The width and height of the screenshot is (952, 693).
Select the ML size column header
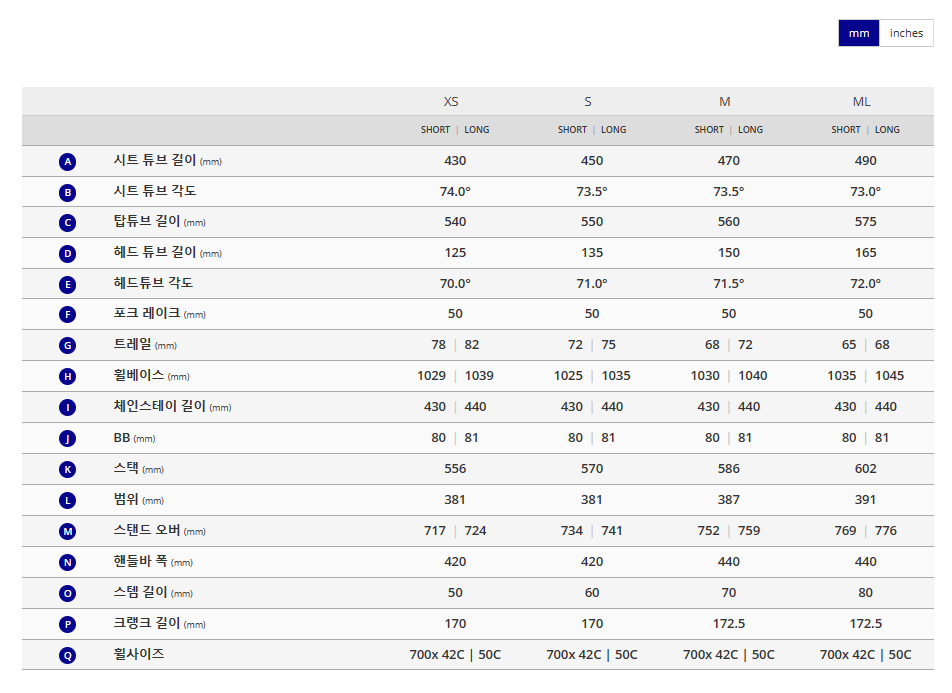(x=861, y=101)
